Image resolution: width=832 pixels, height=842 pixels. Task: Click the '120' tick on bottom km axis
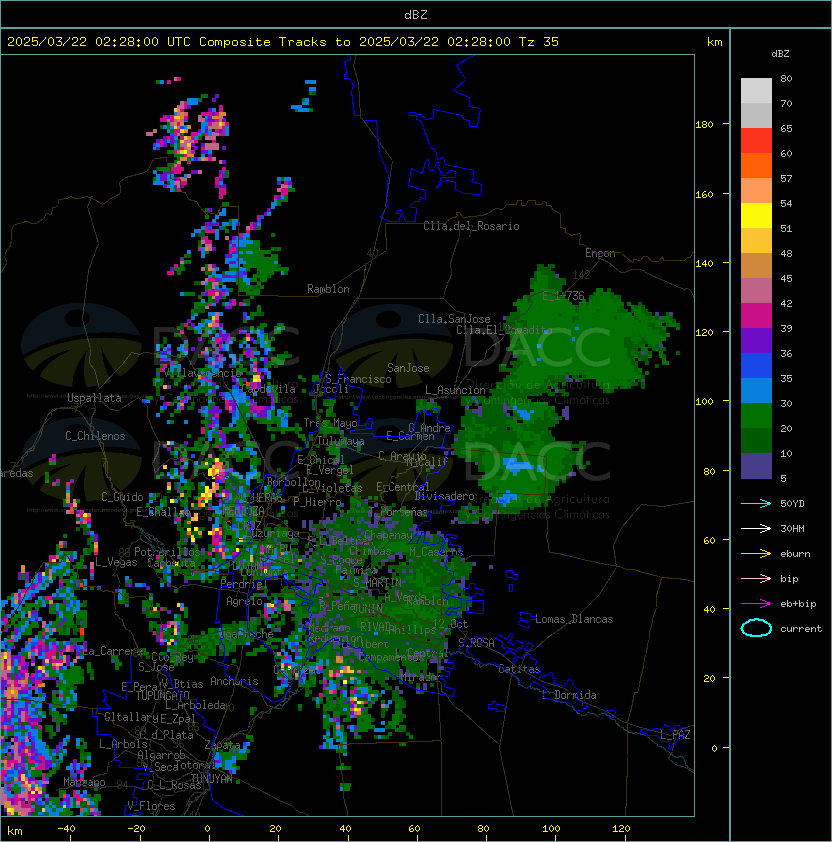tap(620, 829)
